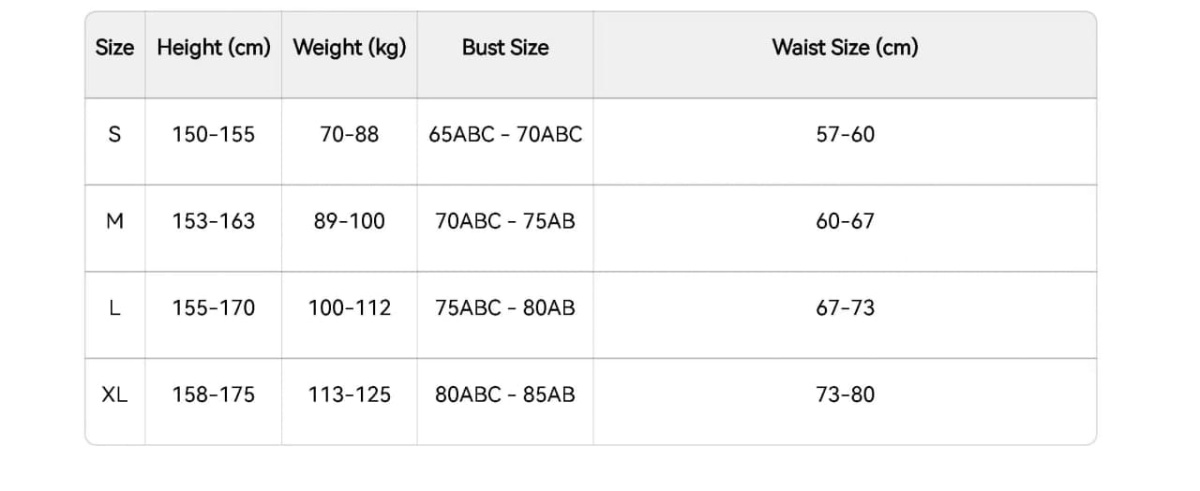Select weight cell 100-112
The height and width of the screenshot is (491, 1200).
(349, 308)
